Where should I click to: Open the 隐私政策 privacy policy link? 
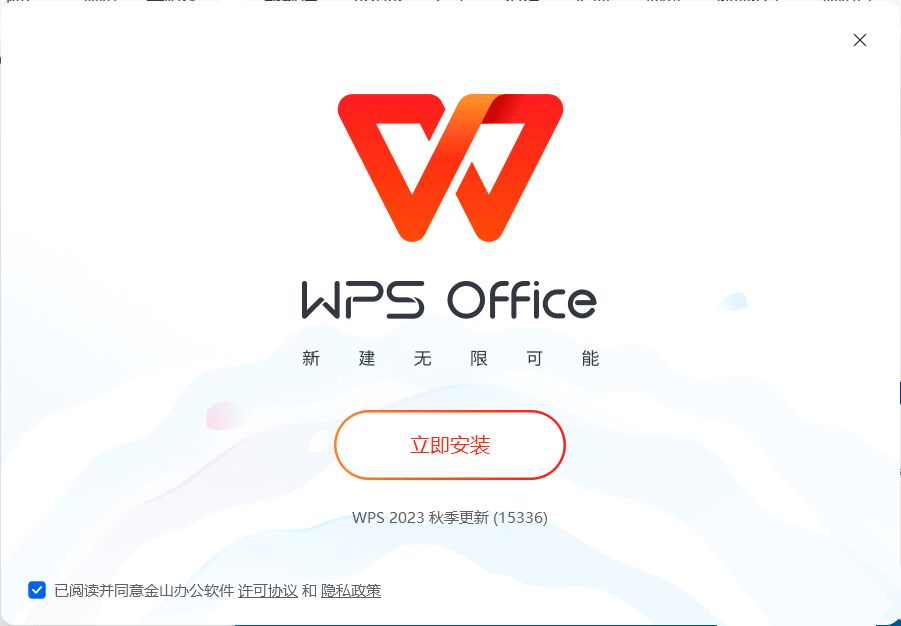point(351,590)
